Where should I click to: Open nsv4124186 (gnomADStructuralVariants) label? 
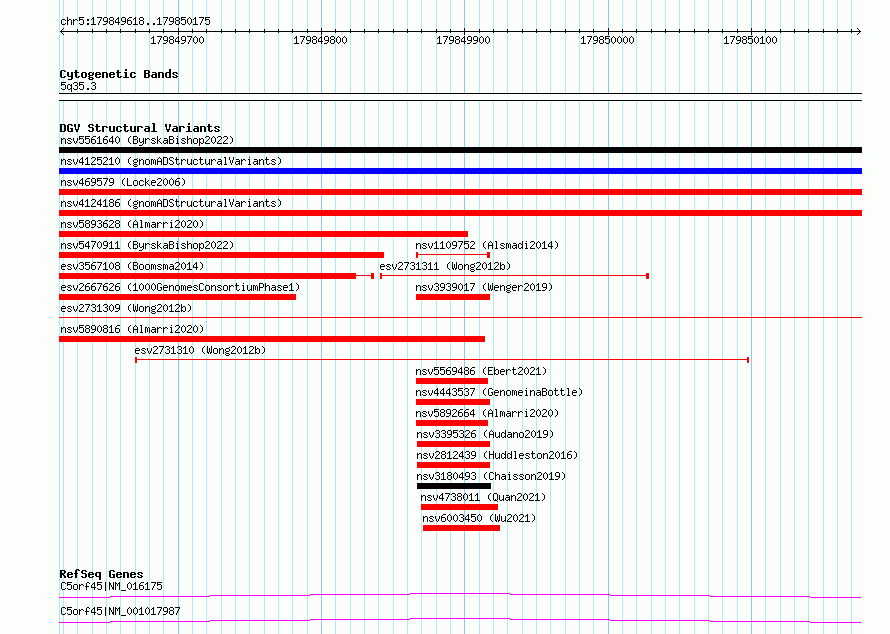[171, 203]
